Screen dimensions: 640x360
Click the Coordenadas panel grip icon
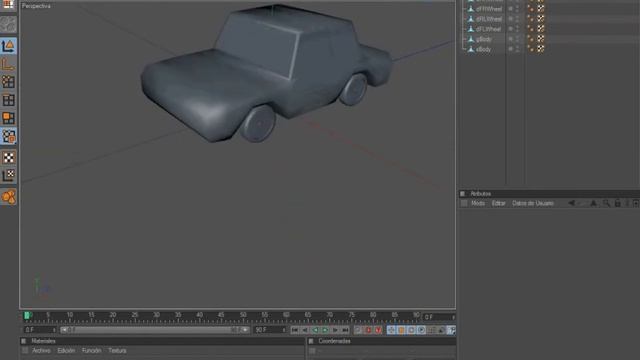(311, 341)
